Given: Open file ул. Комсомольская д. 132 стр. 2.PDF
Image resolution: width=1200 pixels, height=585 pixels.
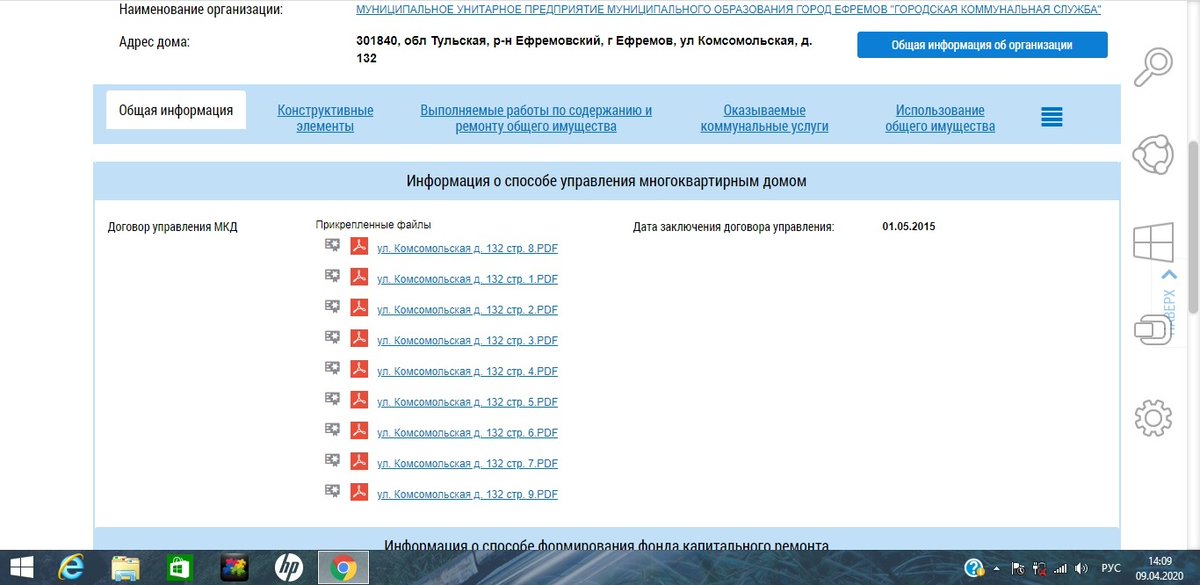Looking at the screenshot, I should coord(467,310).
